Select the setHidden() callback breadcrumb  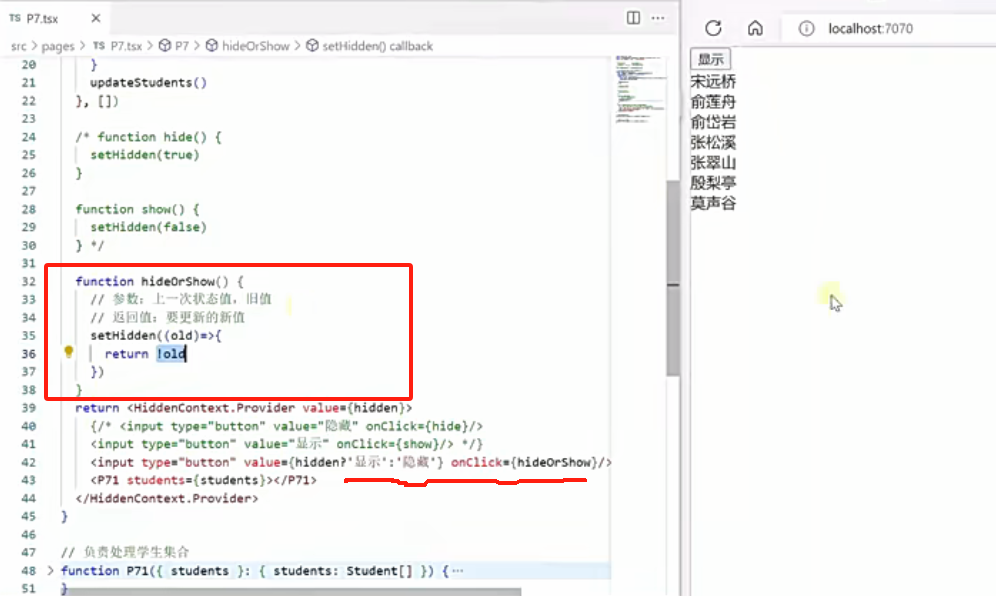pos(370,46)
